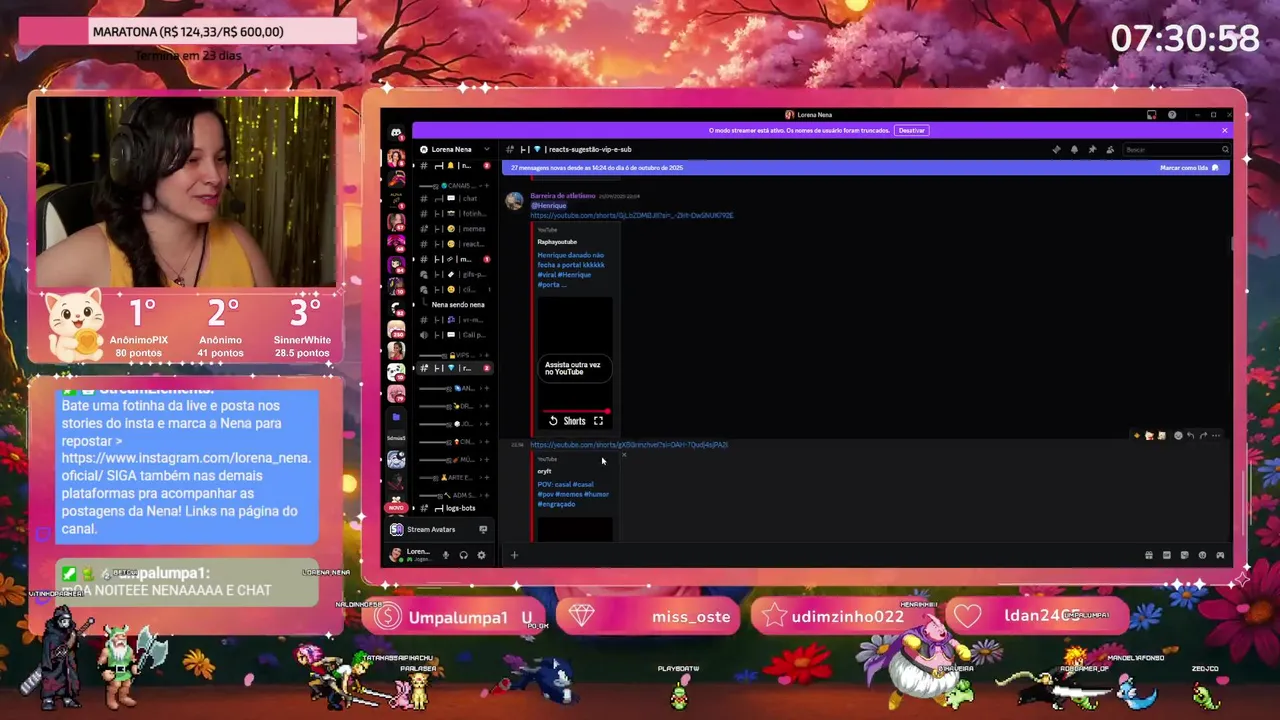This screenshot has width=1280, height=720.
Task: Open Stream Avatars activity screen icon
Action: [x=483, y=530]
